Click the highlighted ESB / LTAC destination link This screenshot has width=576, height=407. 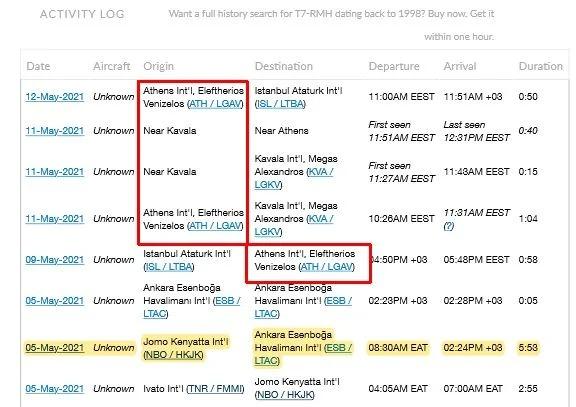pos(303,354)
